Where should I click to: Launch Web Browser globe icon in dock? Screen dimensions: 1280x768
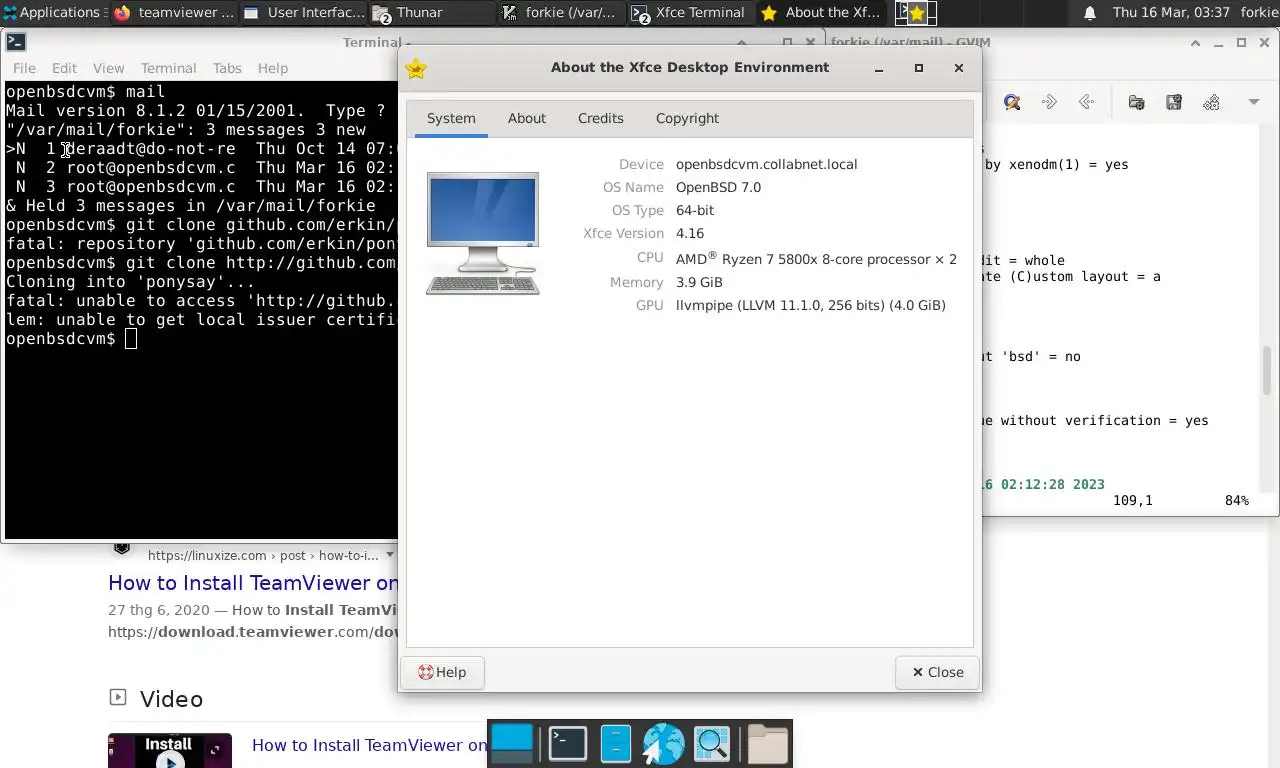coord(663,744)
